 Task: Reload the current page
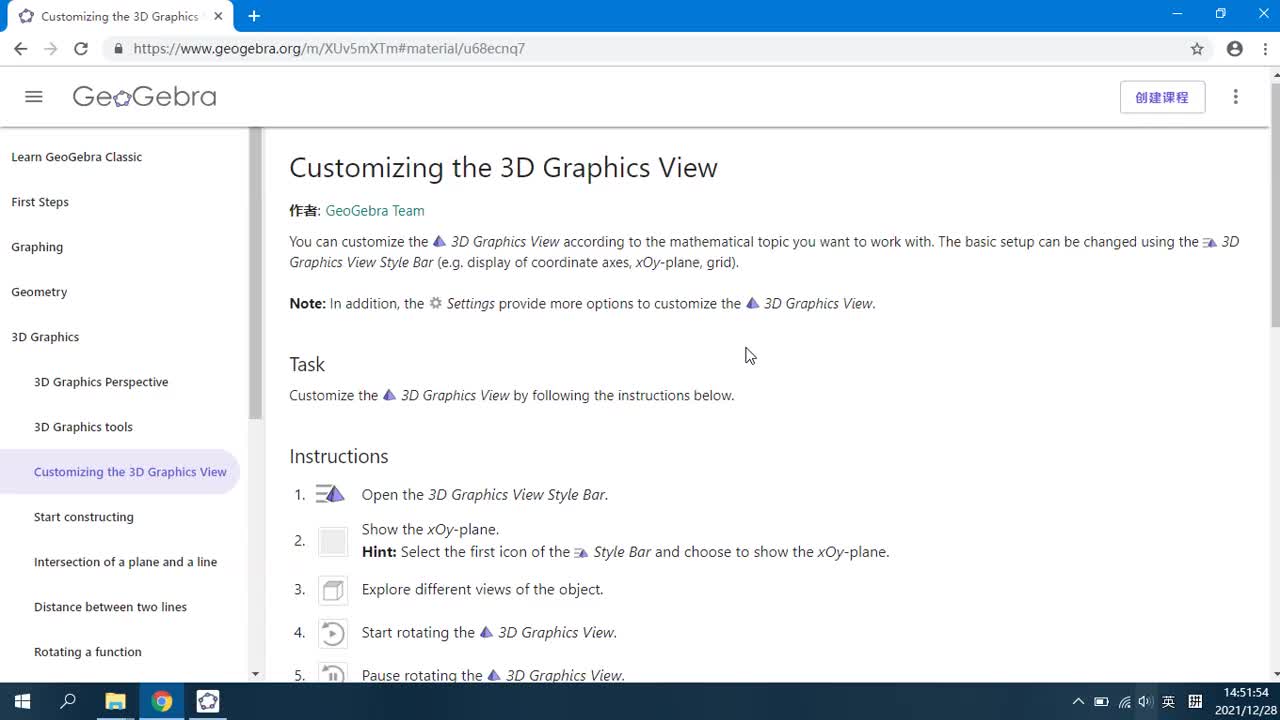(x=81, y=48)
